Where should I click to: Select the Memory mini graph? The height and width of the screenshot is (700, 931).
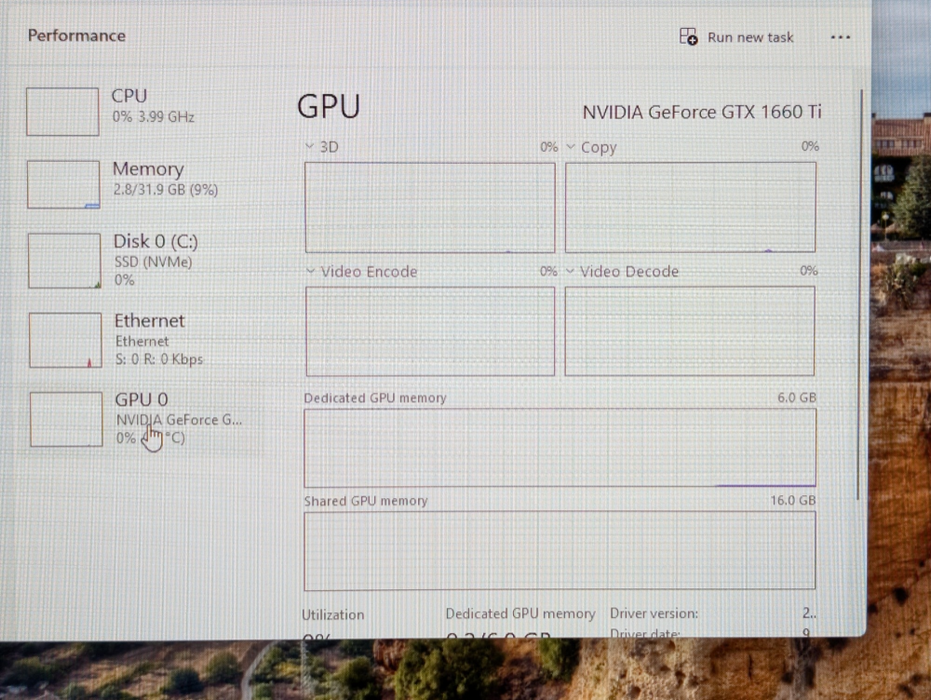coord(64,185)
